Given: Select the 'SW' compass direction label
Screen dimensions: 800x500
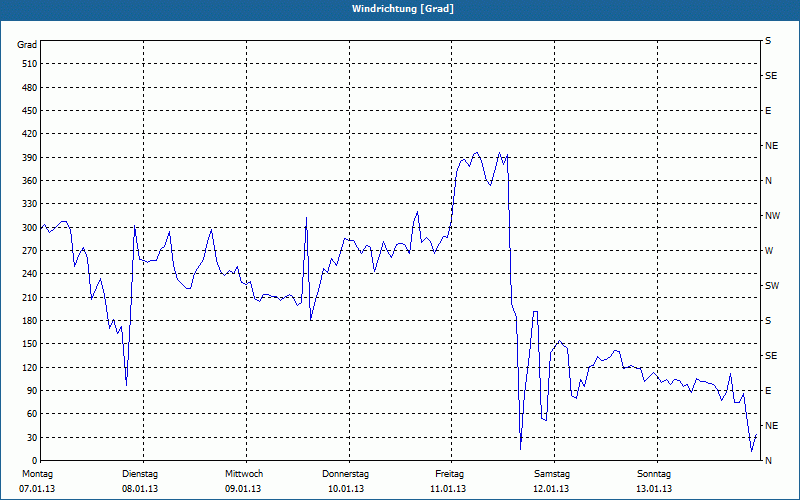Looking at the screenshot, I should click(772, 286).
